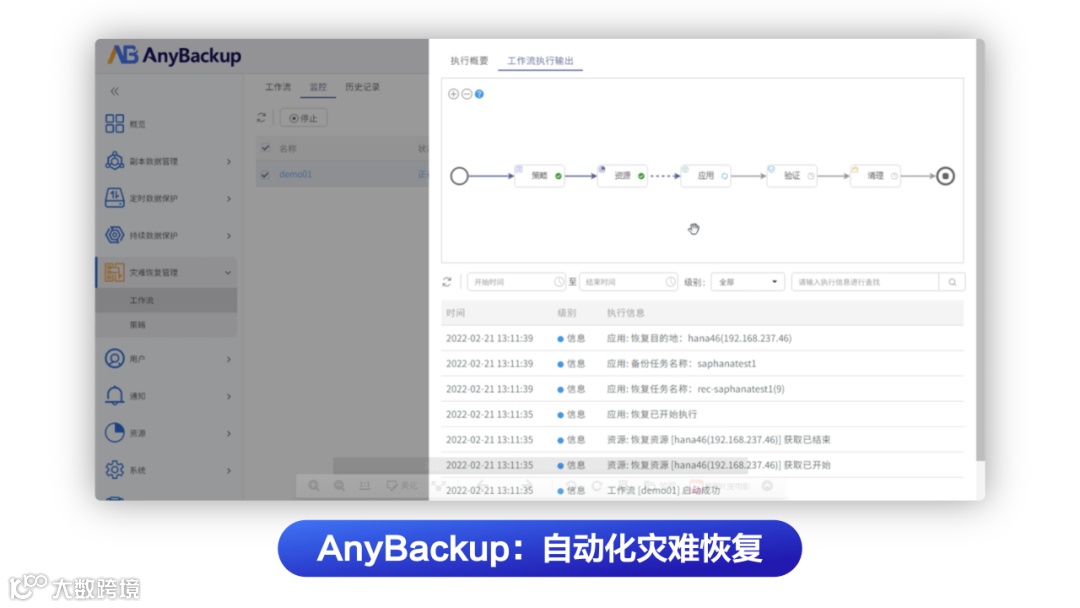Open the demo01 workflow link
This screenshot has width=1080, height=608.
point(295,174)
